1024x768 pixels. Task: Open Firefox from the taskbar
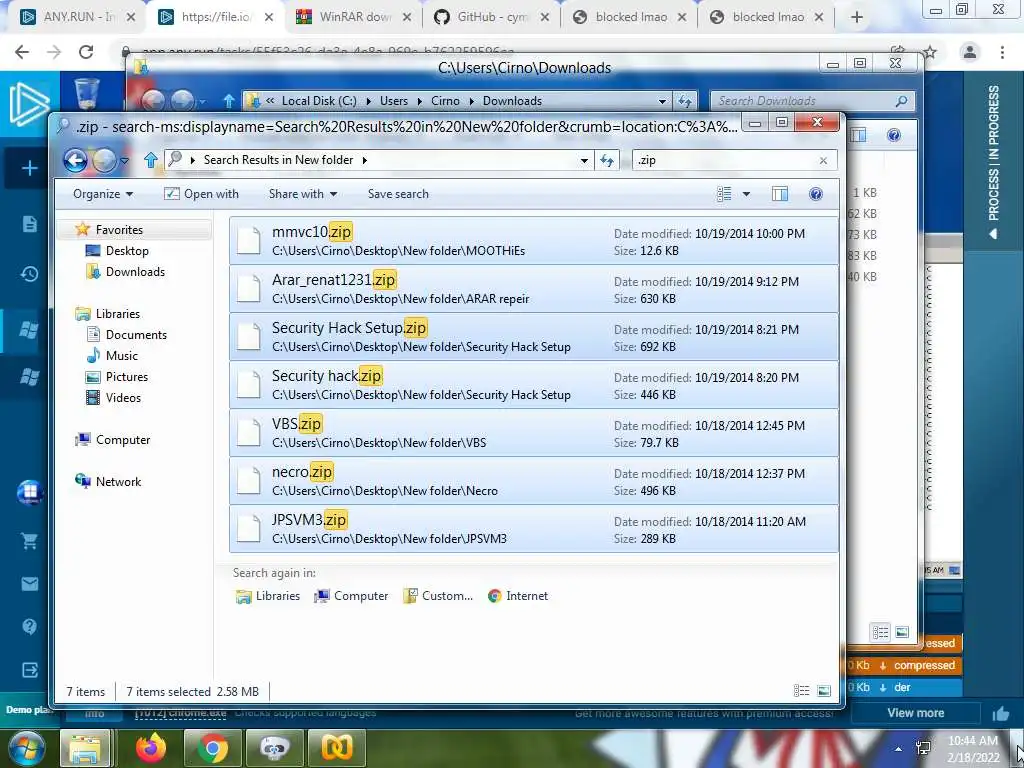(x=151, y=748)
